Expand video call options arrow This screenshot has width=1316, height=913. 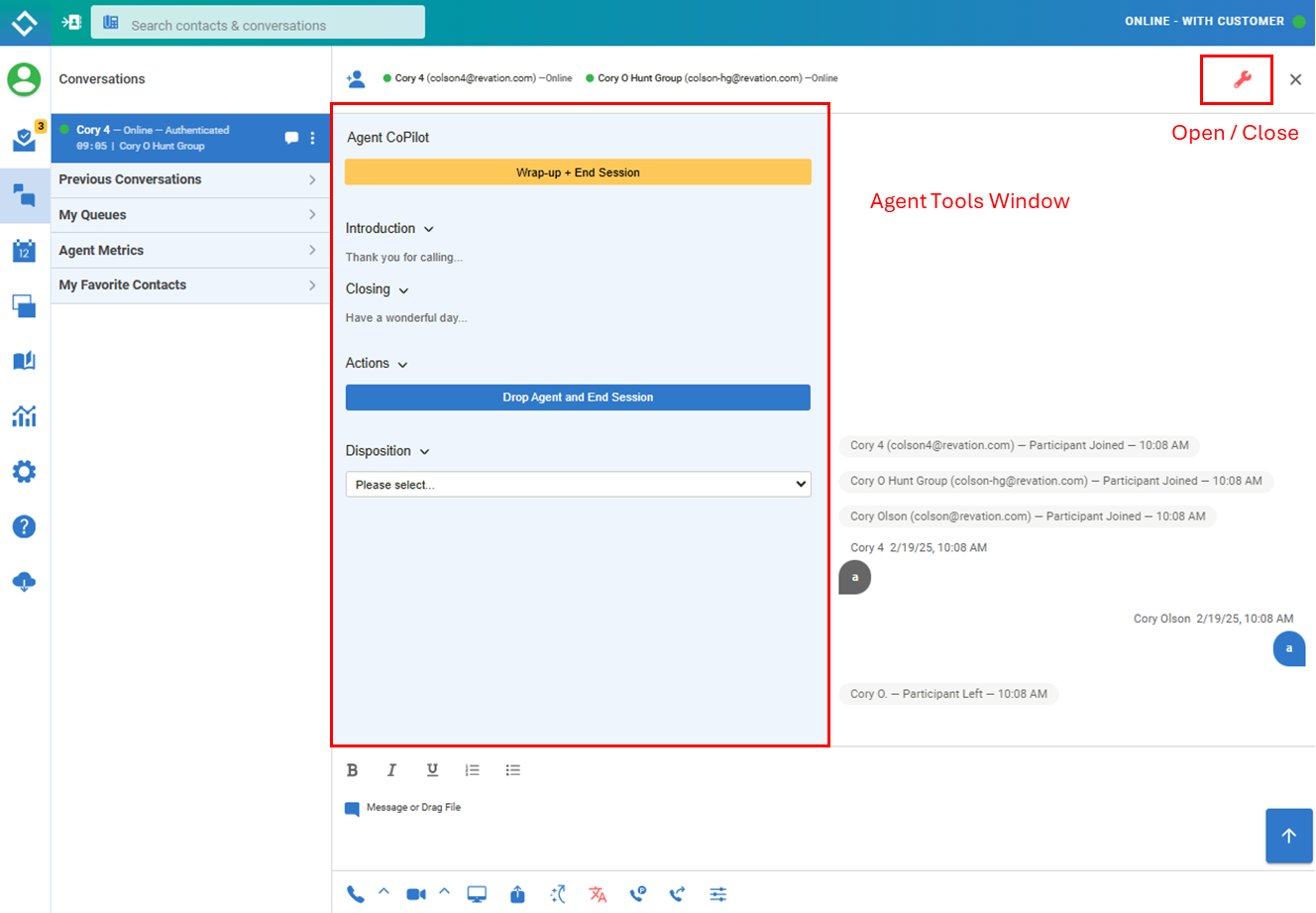pos(445,892)
